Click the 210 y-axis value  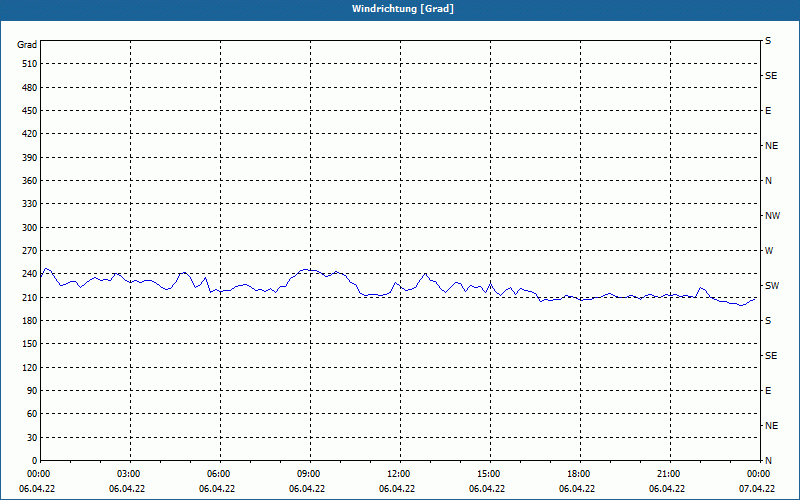[x=30, y=297]
